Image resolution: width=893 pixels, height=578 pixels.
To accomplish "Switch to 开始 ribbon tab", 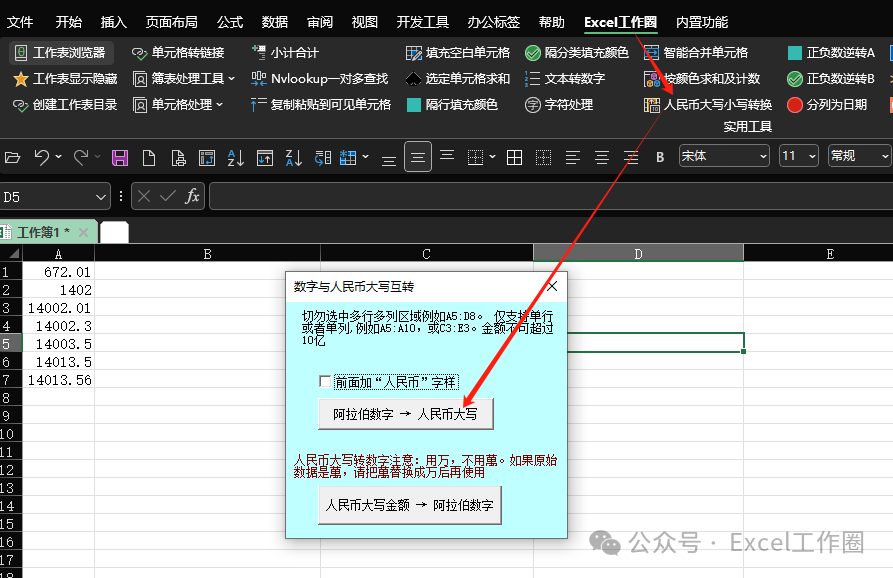I will click(x=69, y=22).
